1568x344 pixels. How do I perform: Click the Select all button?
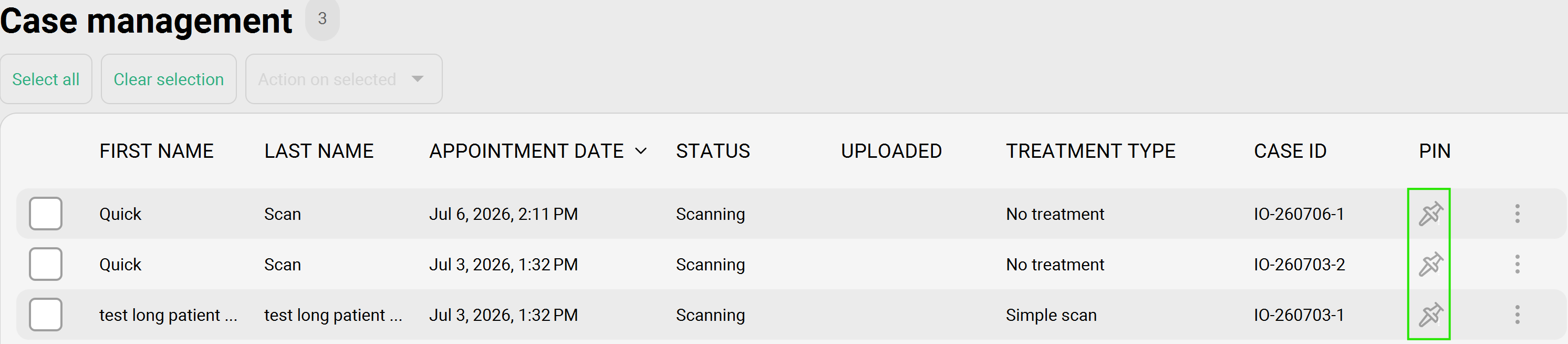(46, 79)
